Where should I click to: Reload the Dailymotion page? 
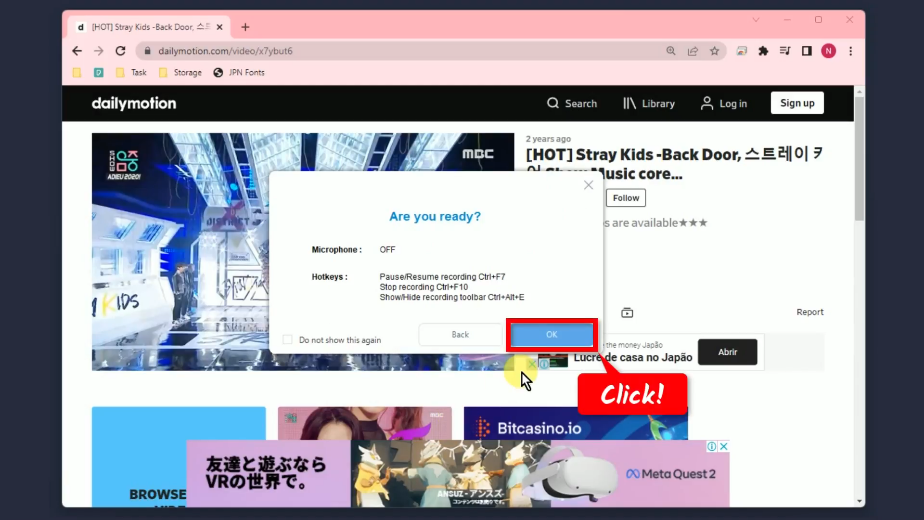click(x=120, y=51)
